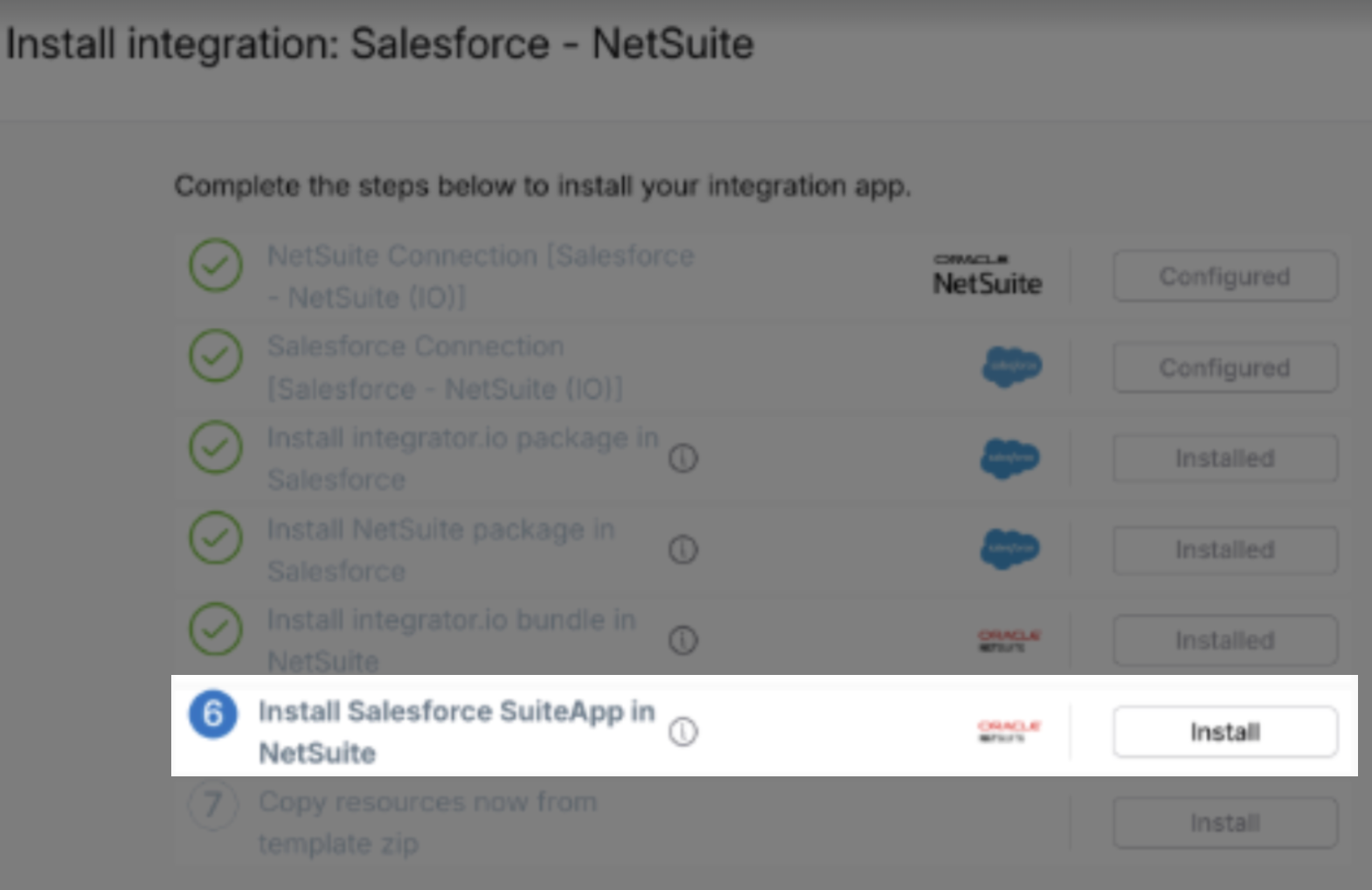Click checkmark beside Install integrator.io package in Salesforce
1372x890 pixels.
tap(216, 447)
